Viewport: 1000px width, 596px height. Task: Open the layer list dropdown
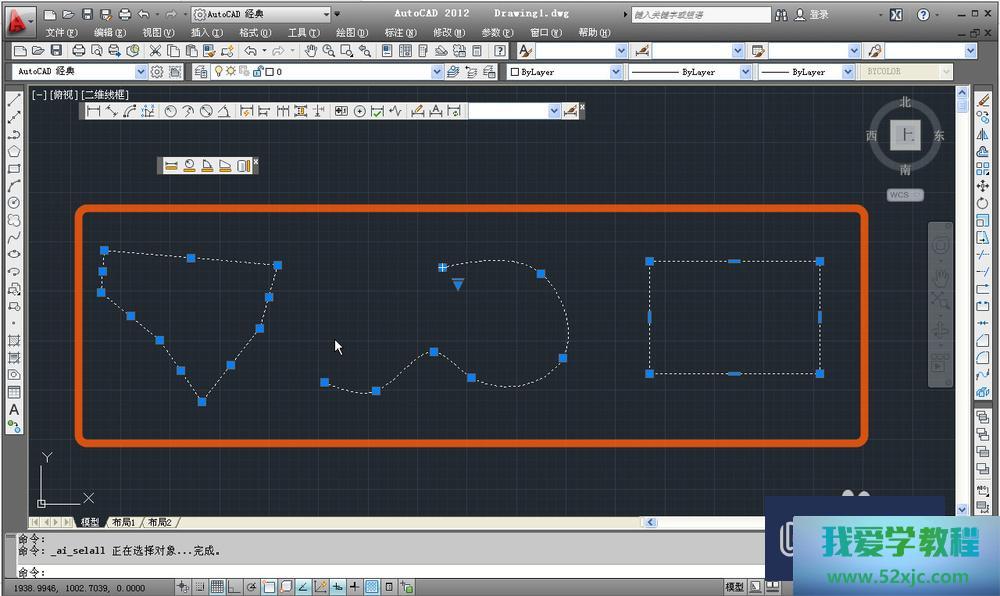pos(436,72)
